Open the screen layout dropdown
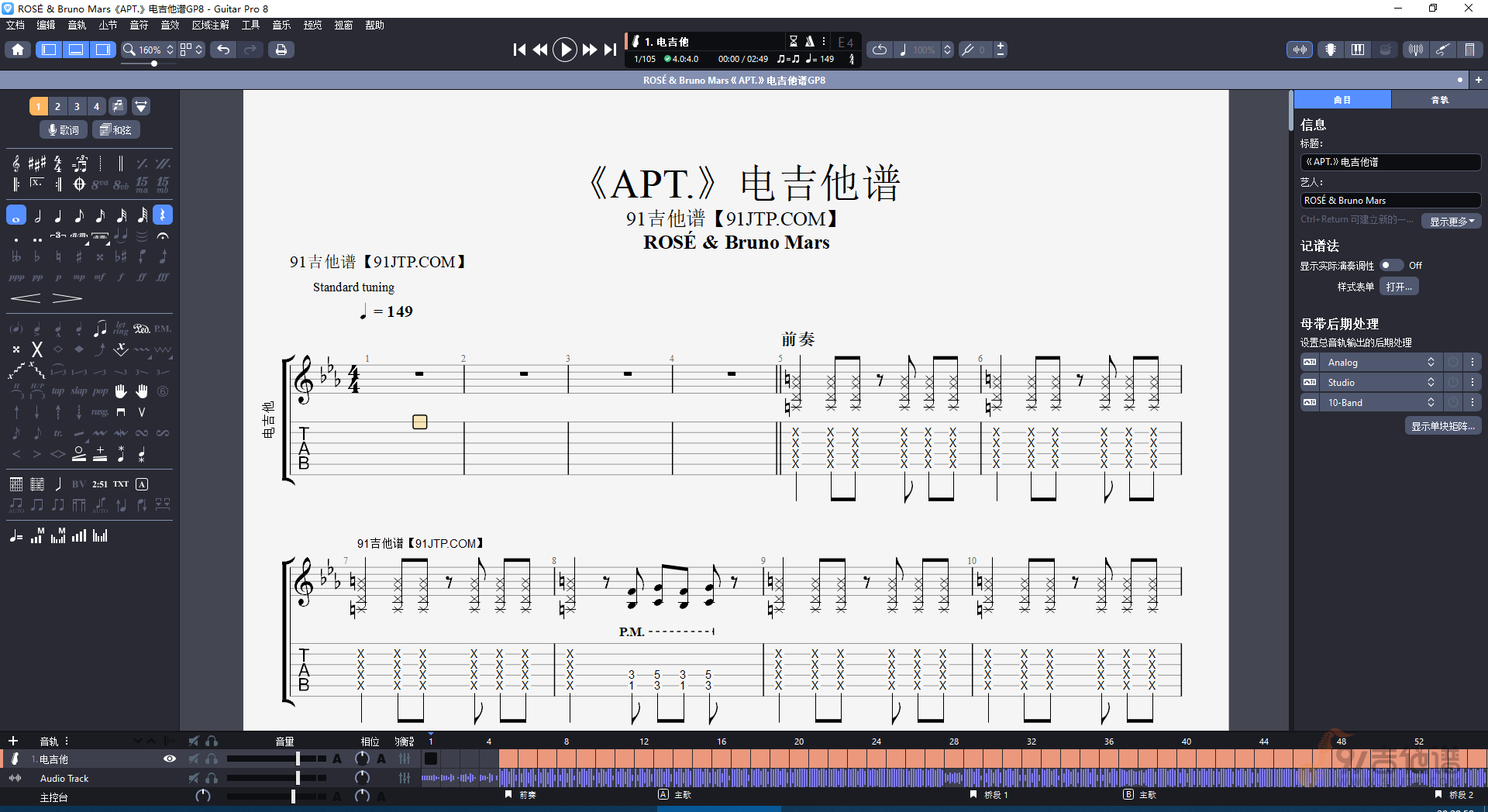This screenshot has width=1488, height=812. click(x=191, y=50)
